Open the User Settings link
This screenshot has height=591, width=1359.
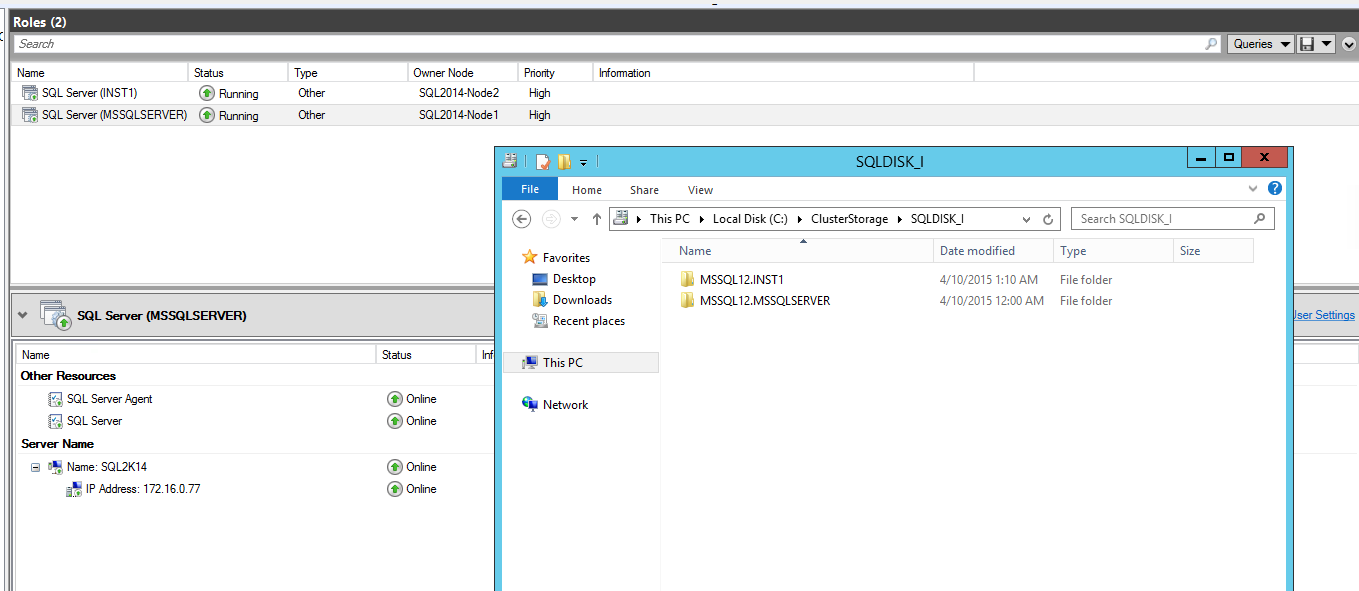click(x=1323, y=315)
